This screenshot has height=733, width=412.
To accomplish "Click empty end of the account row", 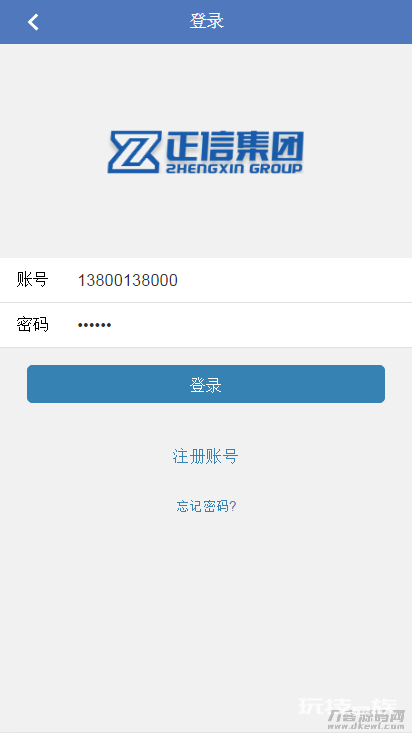I will tap(327, 280).
